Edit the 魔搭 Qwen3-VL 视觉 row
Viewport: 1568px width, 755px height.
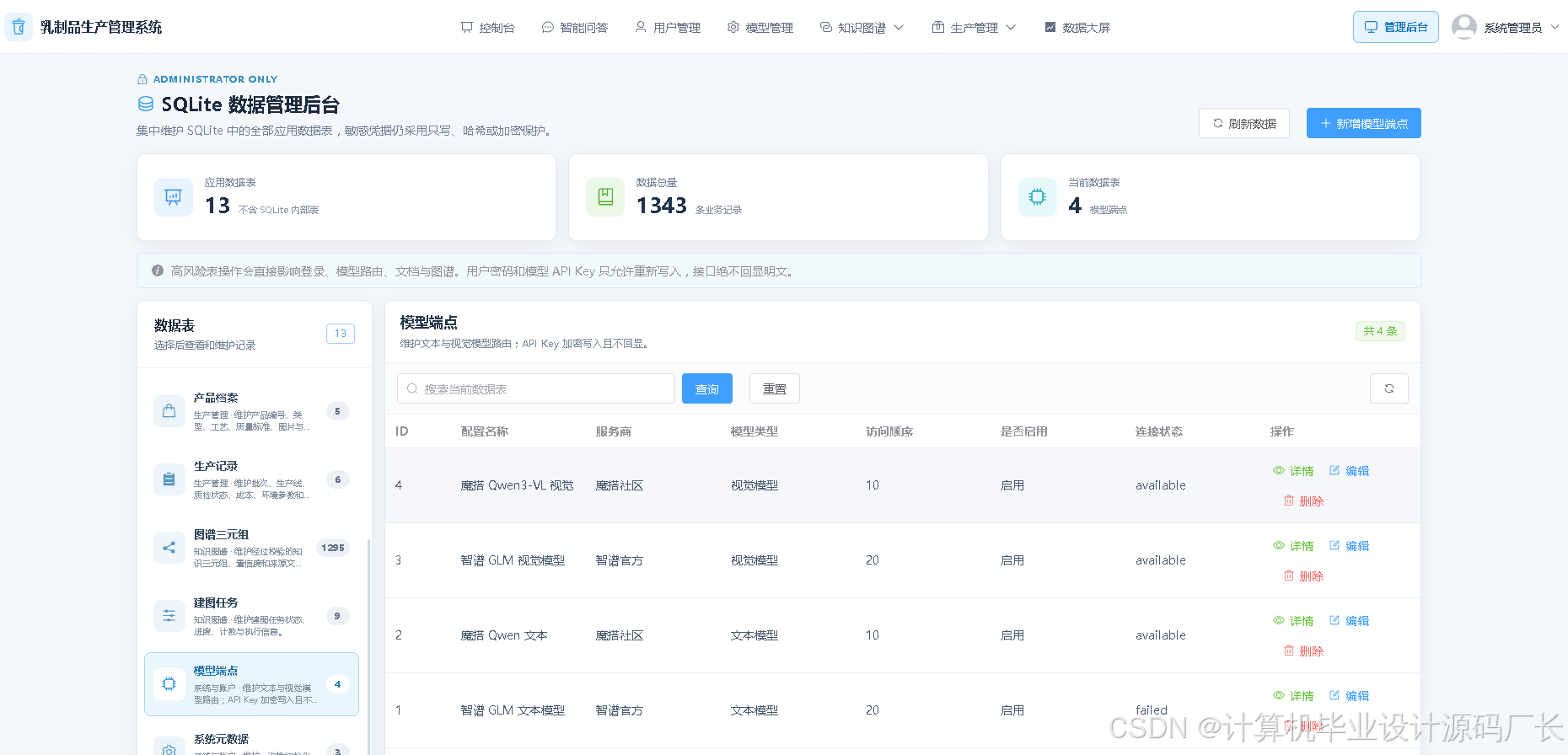click(x=1349, y=471)
